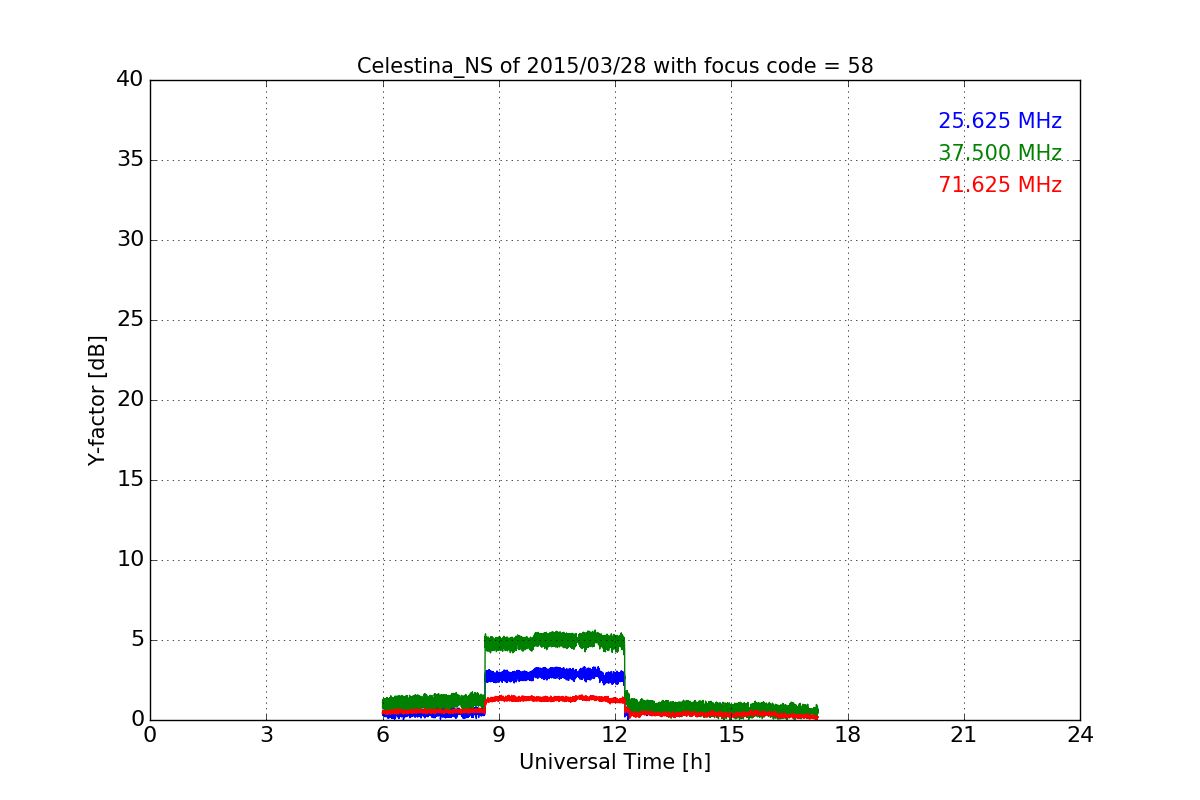This screenshot has height=800, width=1200.
Task: Click y-axis tick label '10'
Action: coord(130,560)
